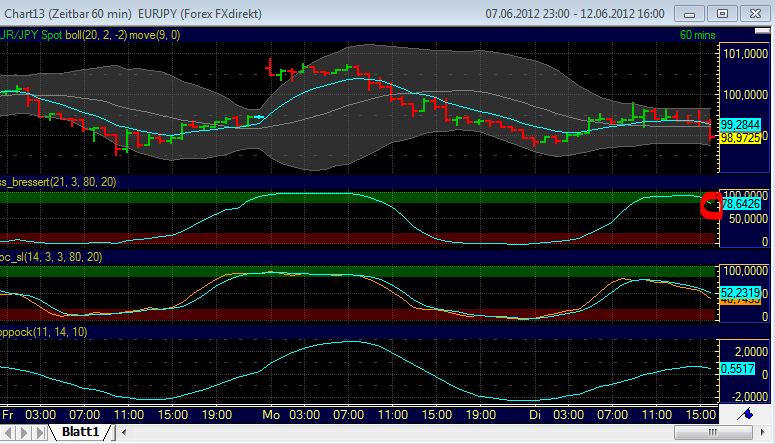Click the Mo day label on time axis
The image size is (775, 444).
click(271, 414)
